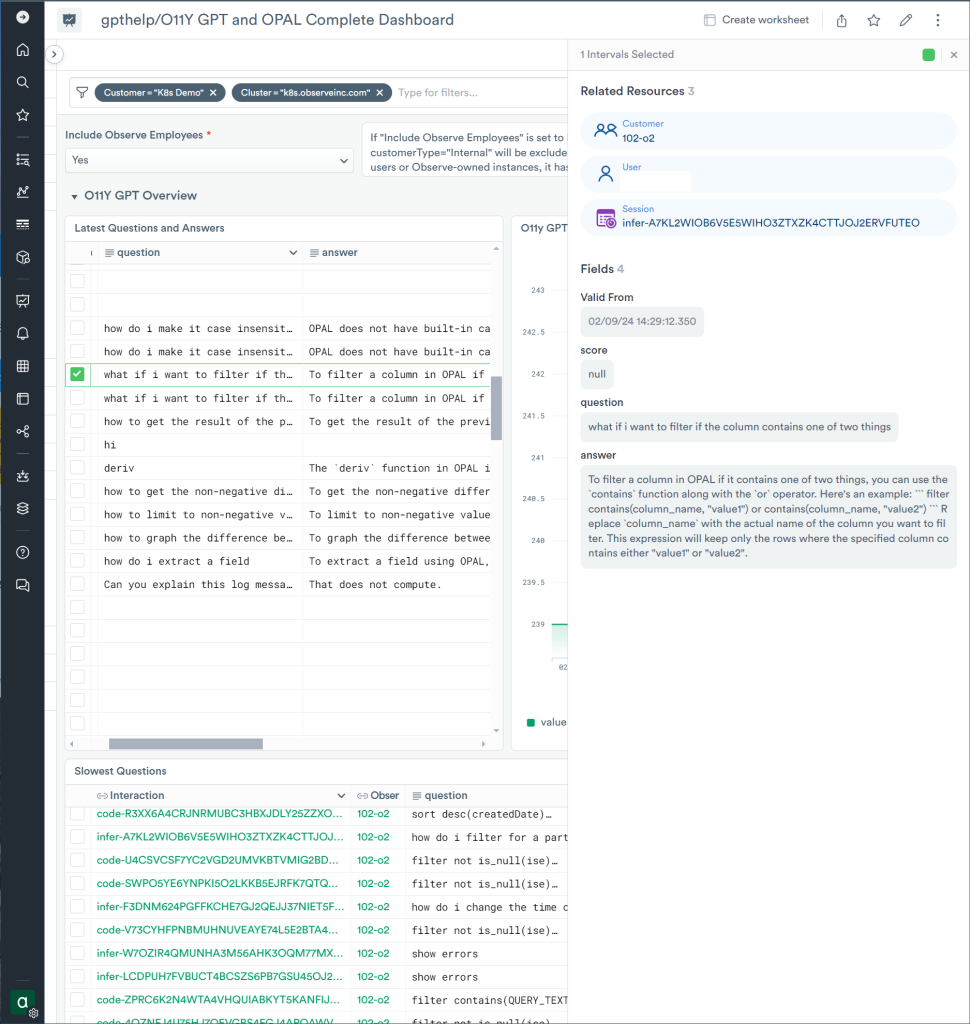Select the checkbox for the code-R3XX6A4CRJ row
This screenshot has height=1024, width=970.
point(77,814)
